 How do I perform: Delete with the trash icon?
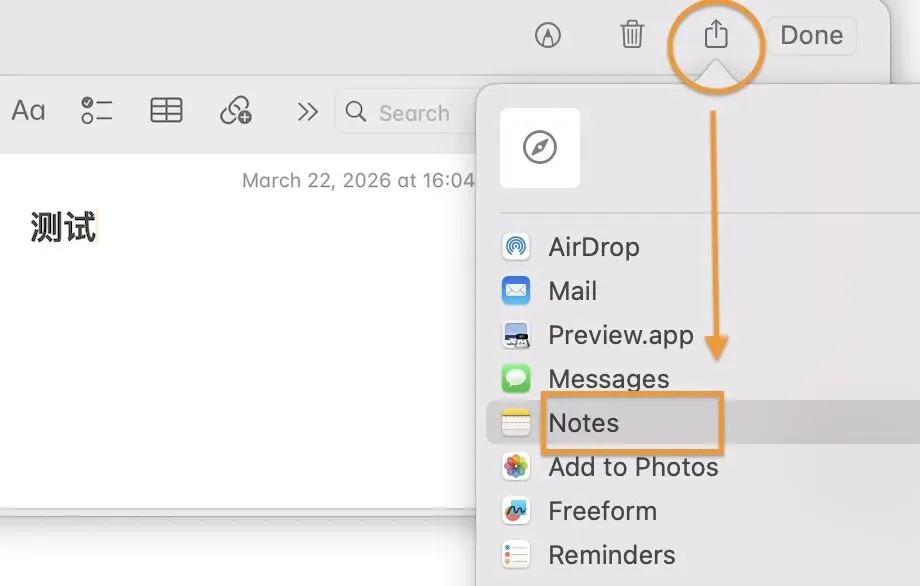pos(632,34)
